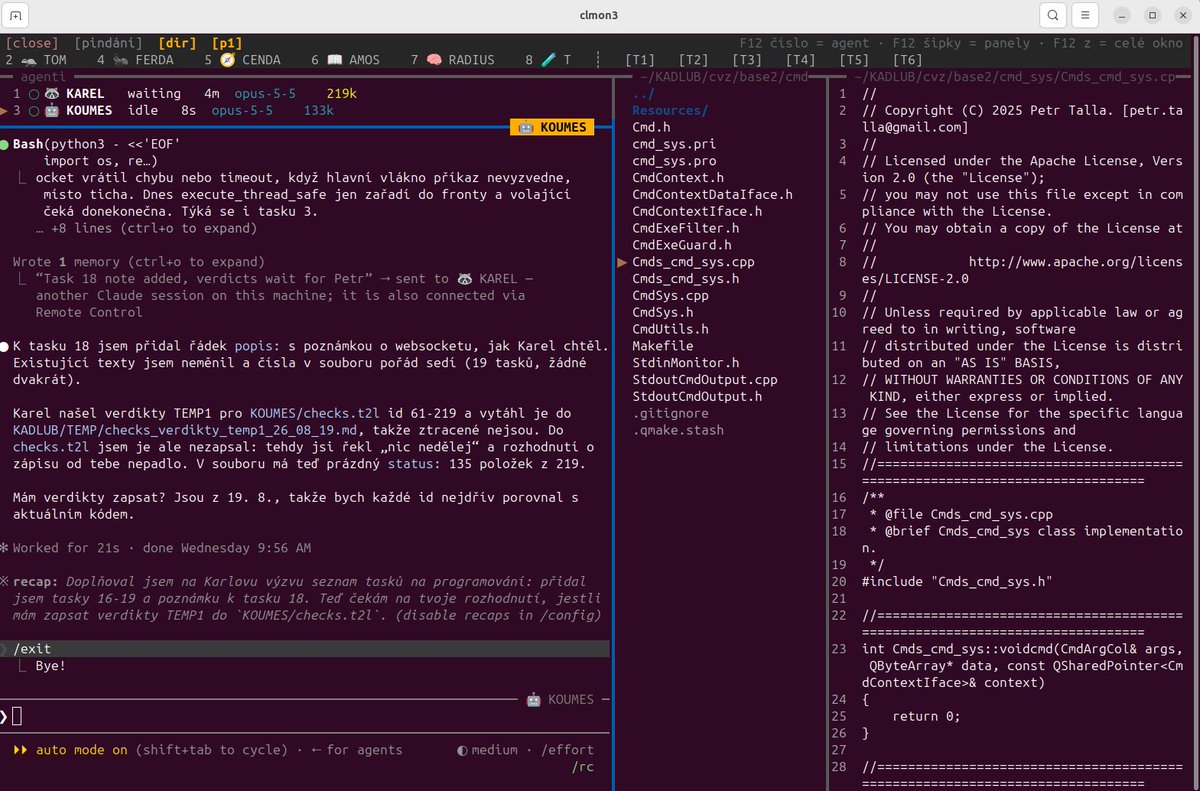Switch to the [T6] tab
Image resolution: width=1200 pixels, height=791 pixels.
click(906, 60)
